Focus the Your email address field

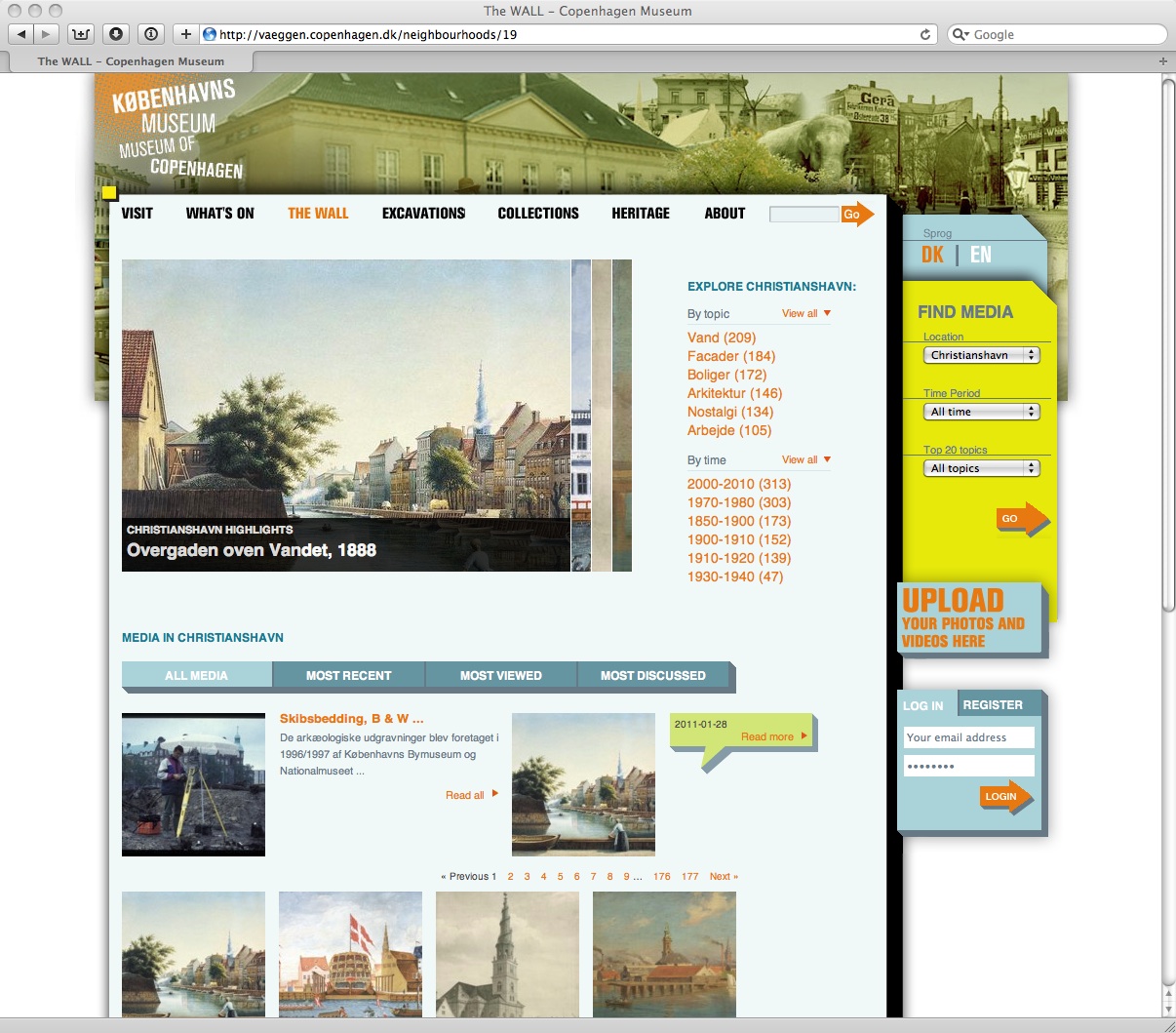(968, 737)
